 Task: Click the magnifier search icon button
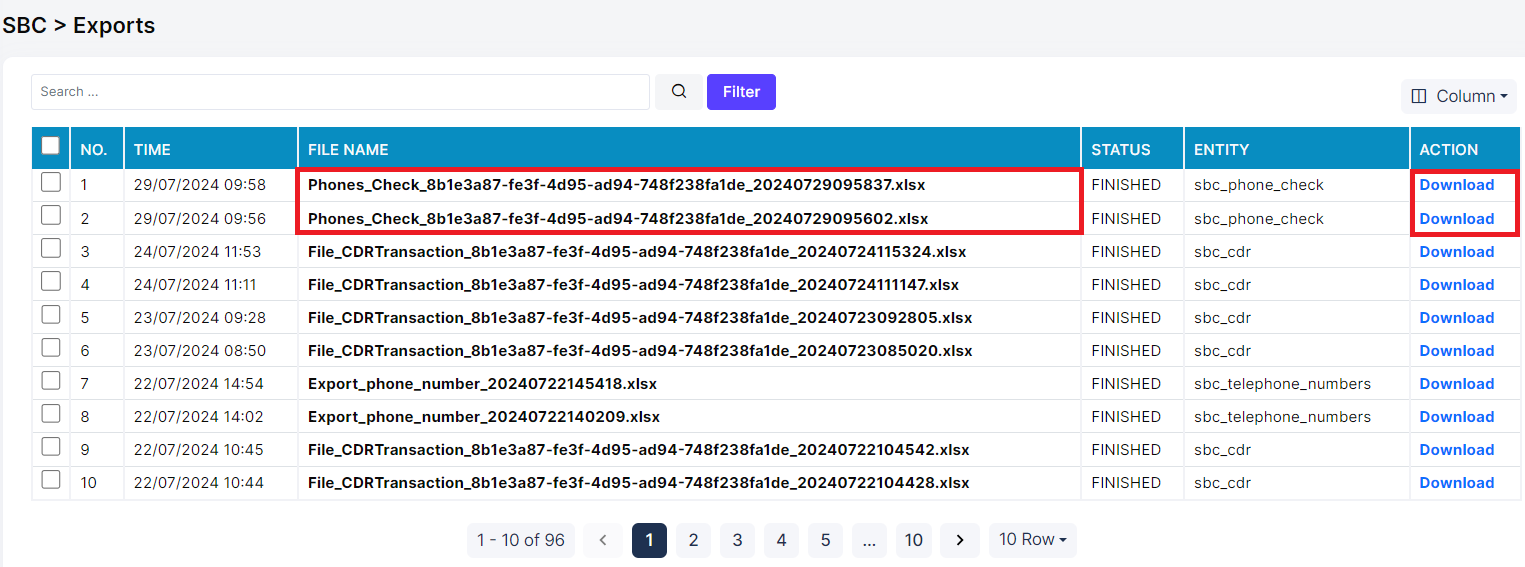point(679,92)
